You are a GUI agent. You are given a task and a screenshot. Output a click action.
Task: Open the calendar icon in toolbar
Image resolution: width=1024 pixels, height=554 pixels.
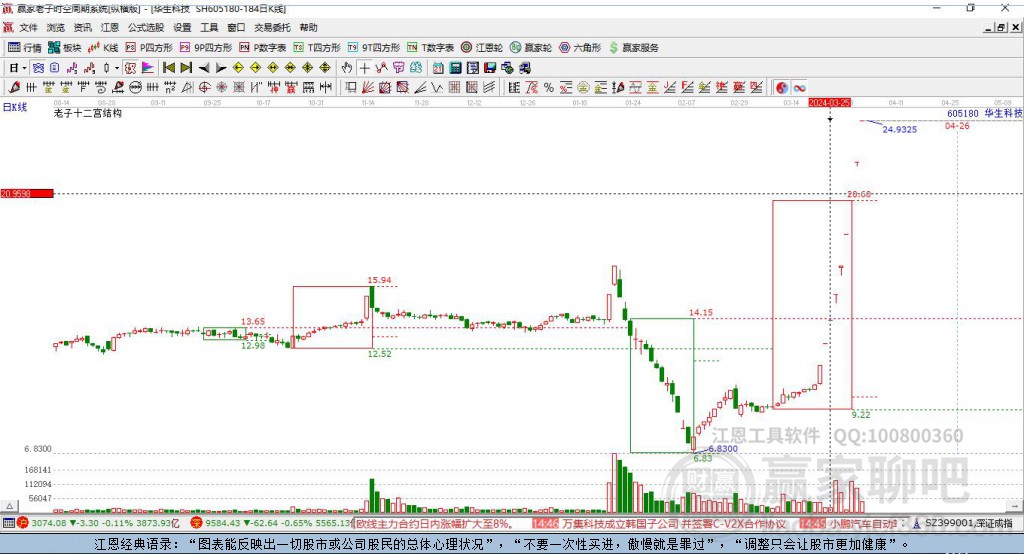click(438, 68)
